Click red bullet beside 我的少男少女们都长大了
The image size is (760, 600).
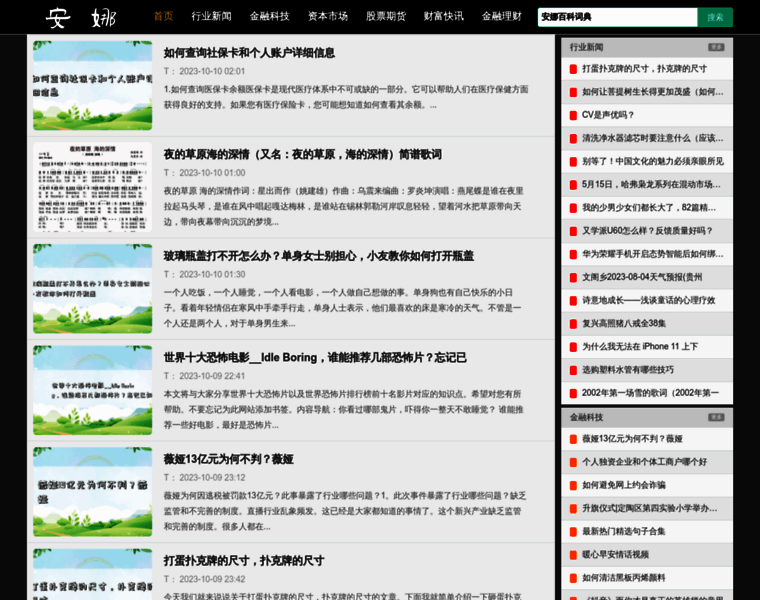573,208
